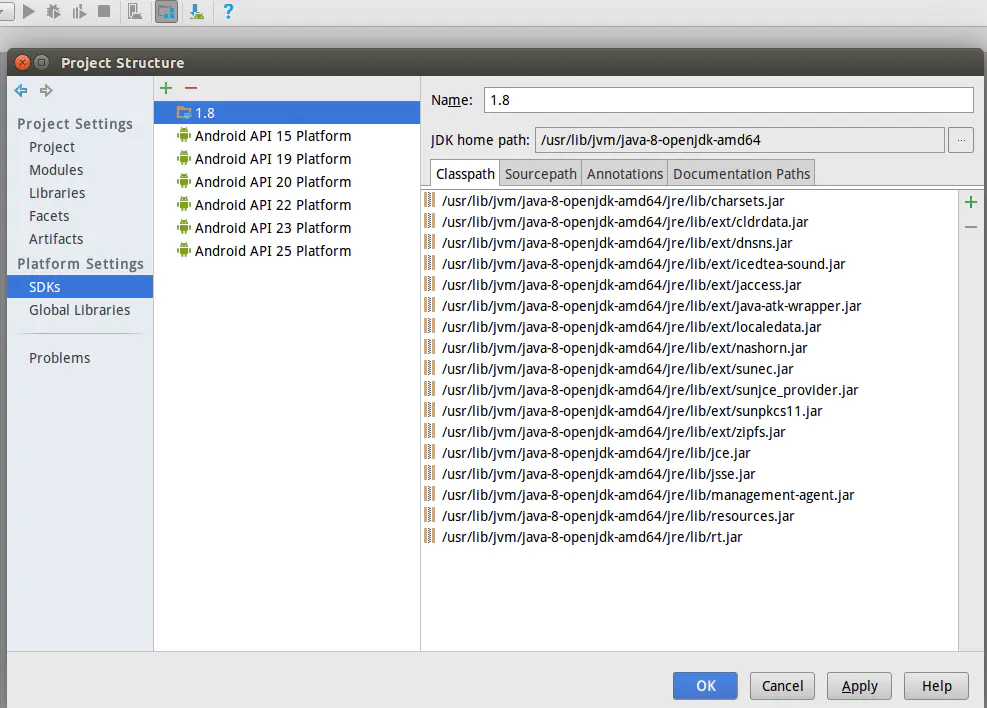Select jaccess.jar classpath entry
The image size is (987, 708).
point(689,285)
